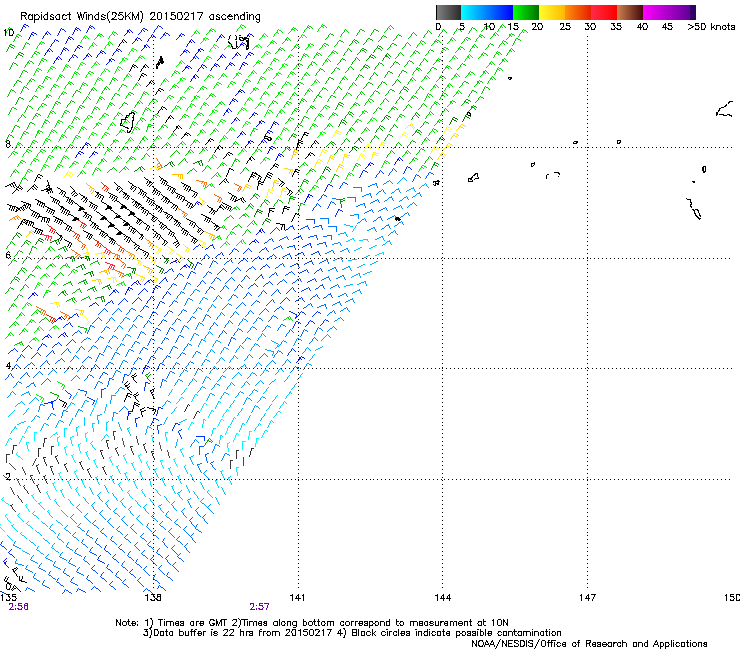Click the yellow 20-25 knots color segment

click(x=552, y=12)
